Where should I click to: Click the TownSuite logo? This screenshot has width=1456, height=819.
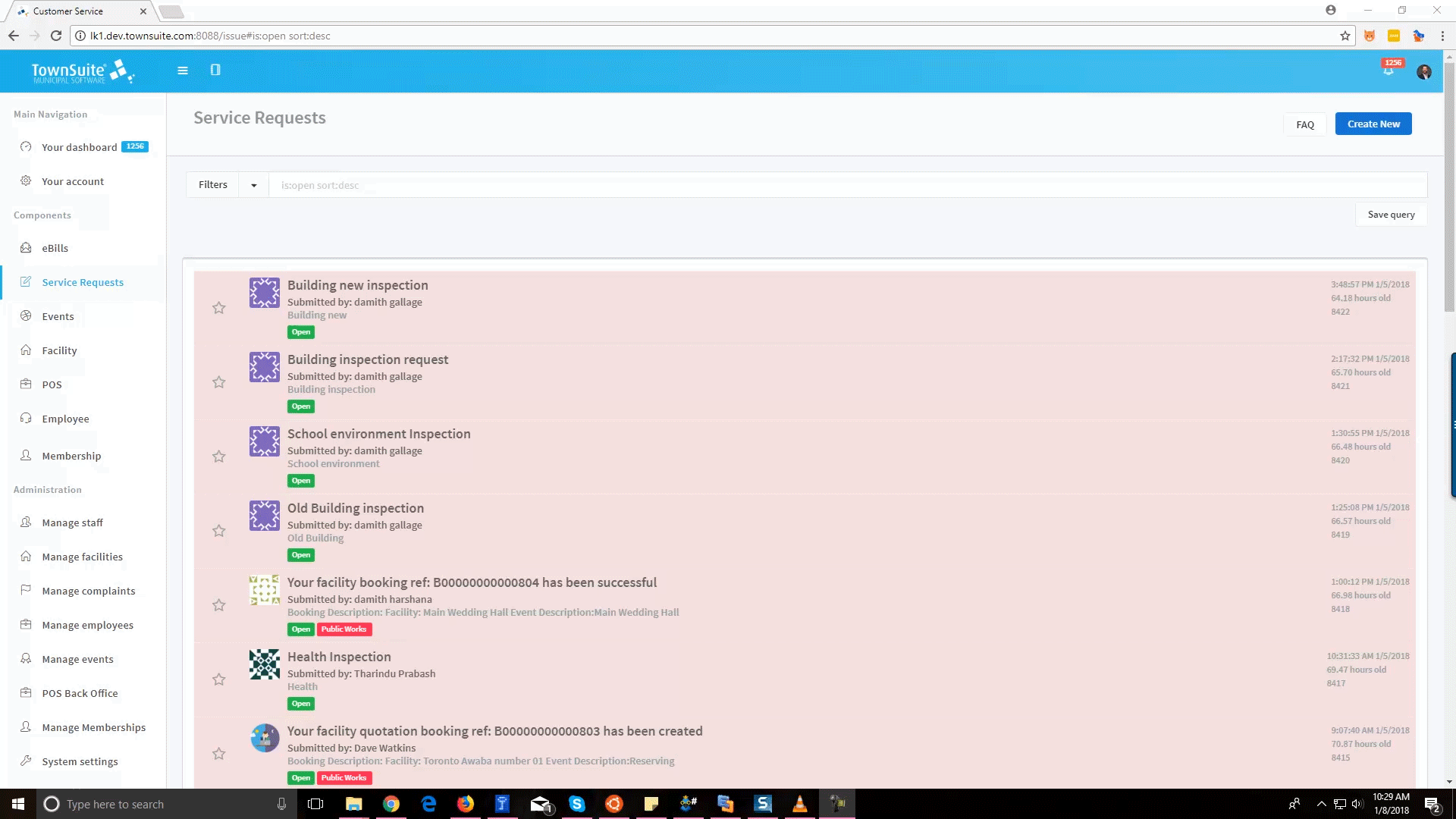(83, 72)
